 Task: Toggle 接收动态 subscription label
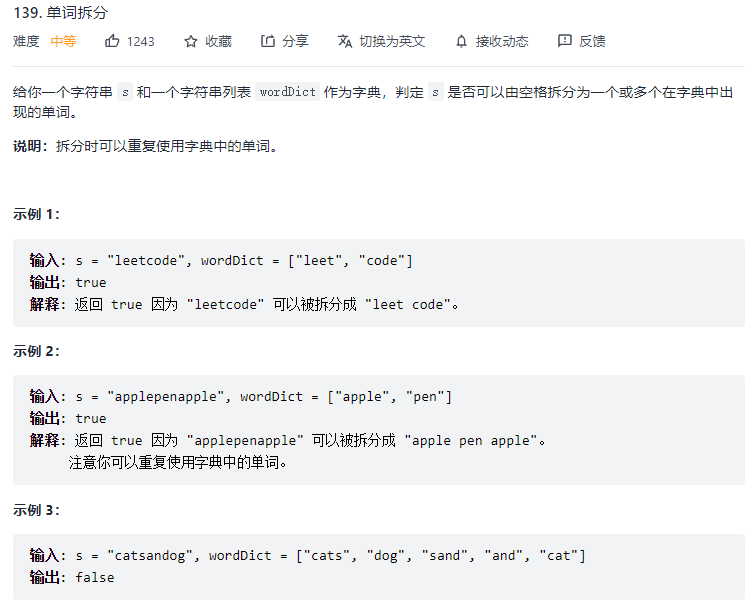pos(502,41)
